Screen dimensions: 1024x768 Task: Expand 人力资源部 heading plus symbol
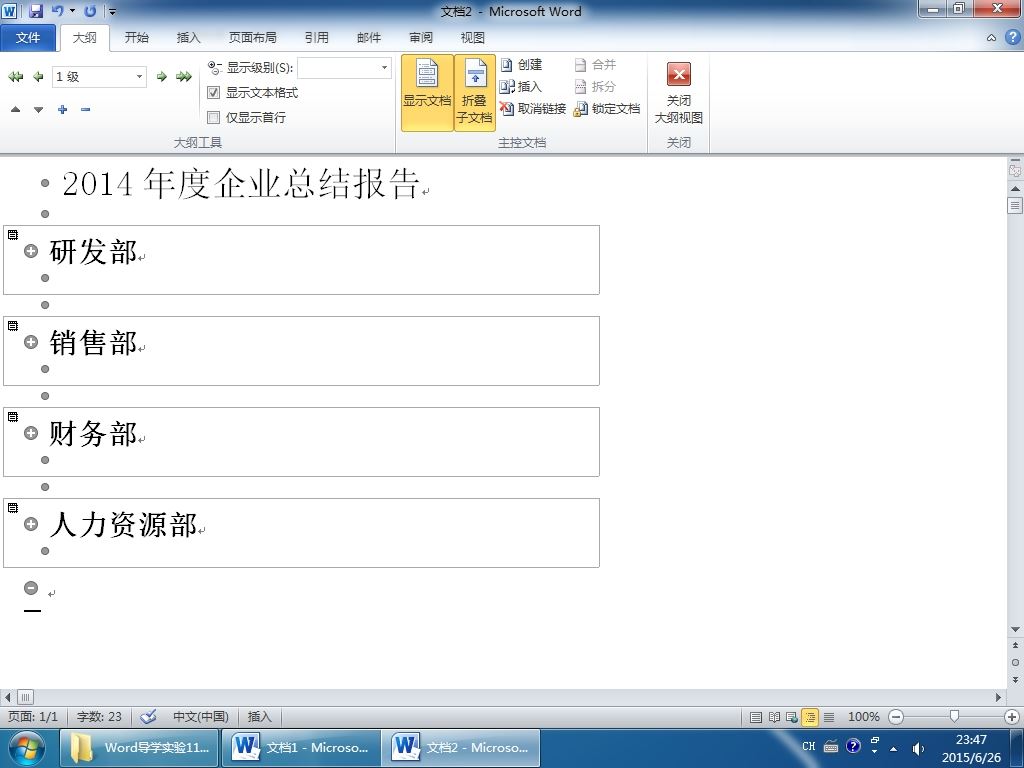click(x=31, y=524)
